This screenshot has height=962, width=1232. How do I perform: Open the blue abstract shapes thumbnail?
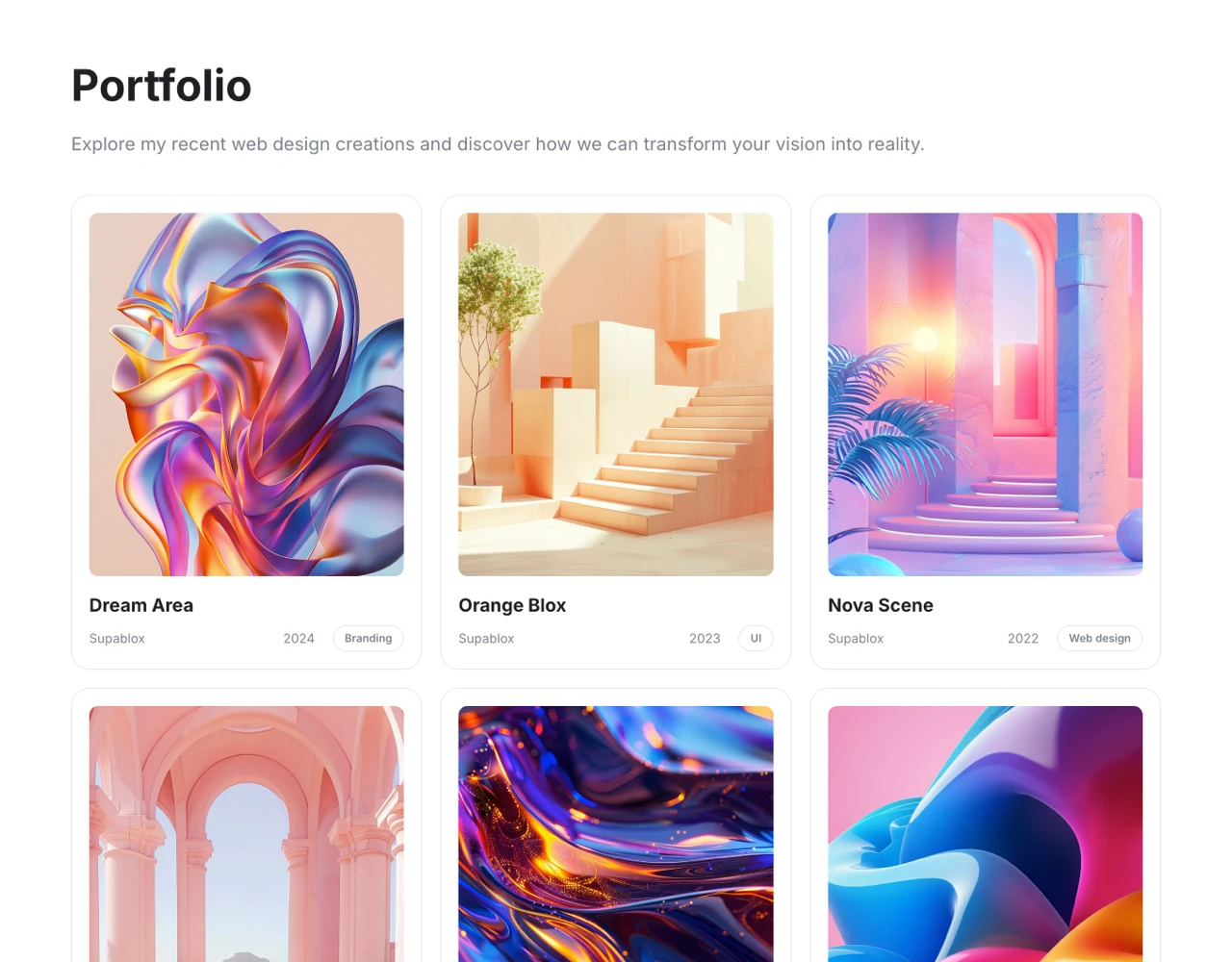pos(986,834)
